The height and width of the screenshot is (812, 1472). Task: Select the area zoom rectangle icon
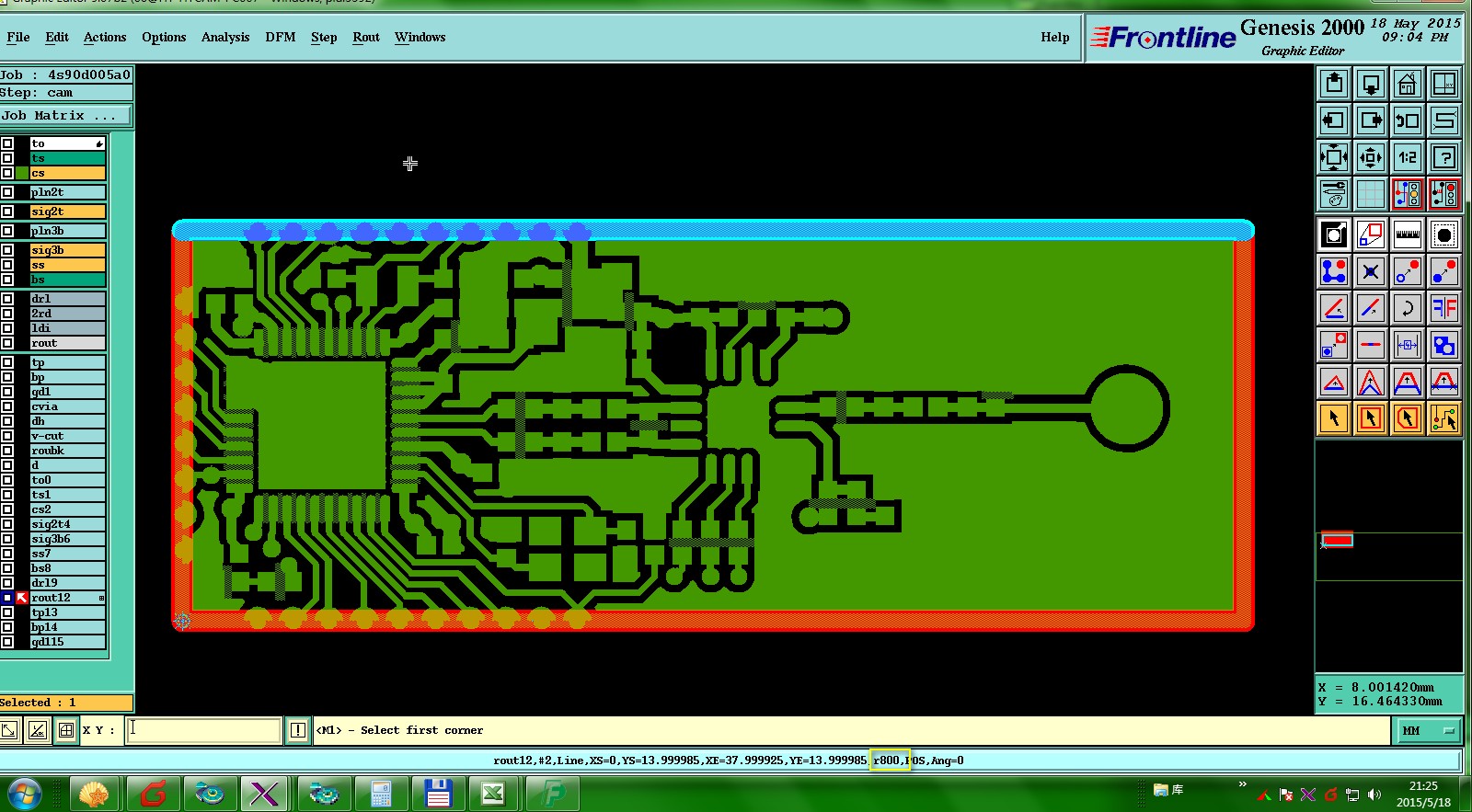tap(1371, 234)
